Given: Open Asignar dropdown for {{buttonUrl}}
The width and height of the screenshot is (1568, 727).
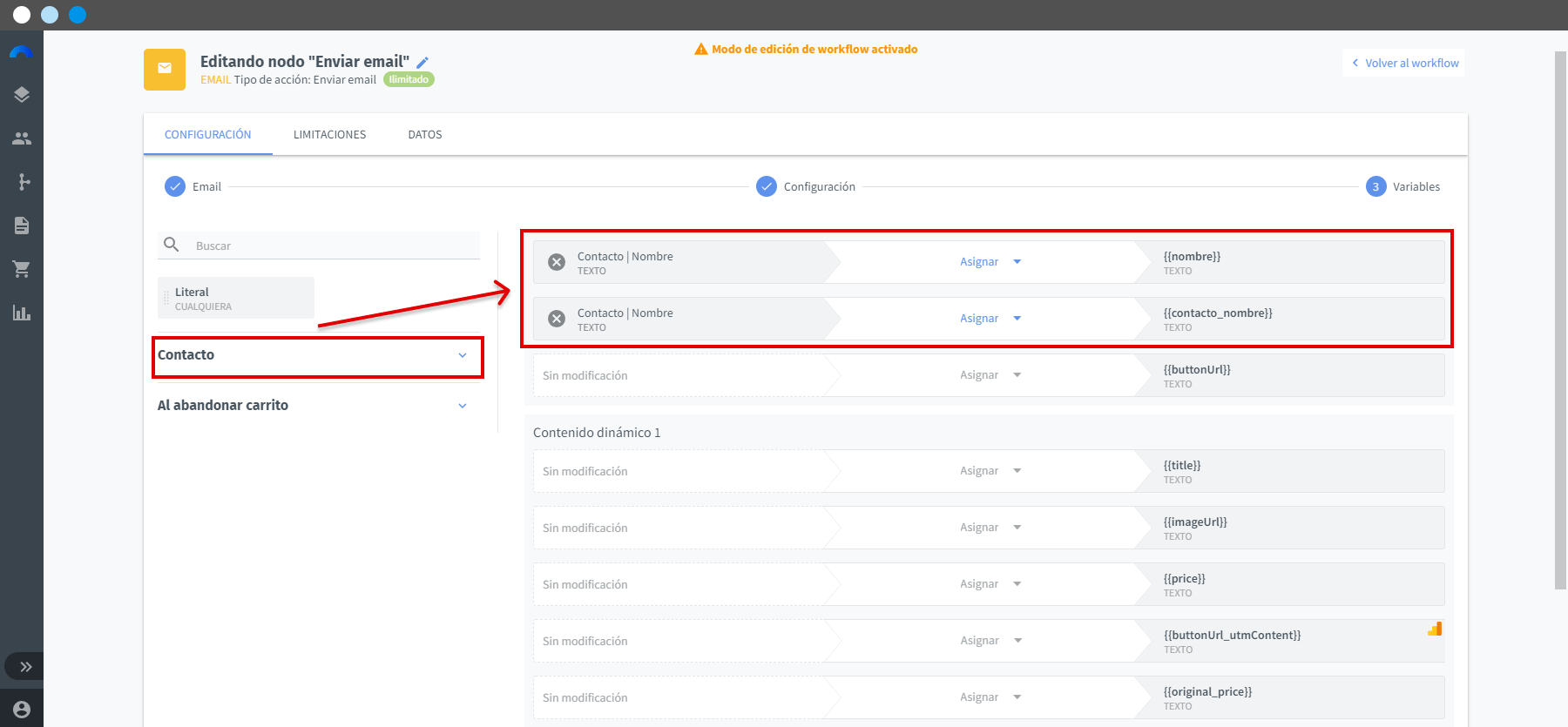Looking at the screenshot, I should point(990,375).
